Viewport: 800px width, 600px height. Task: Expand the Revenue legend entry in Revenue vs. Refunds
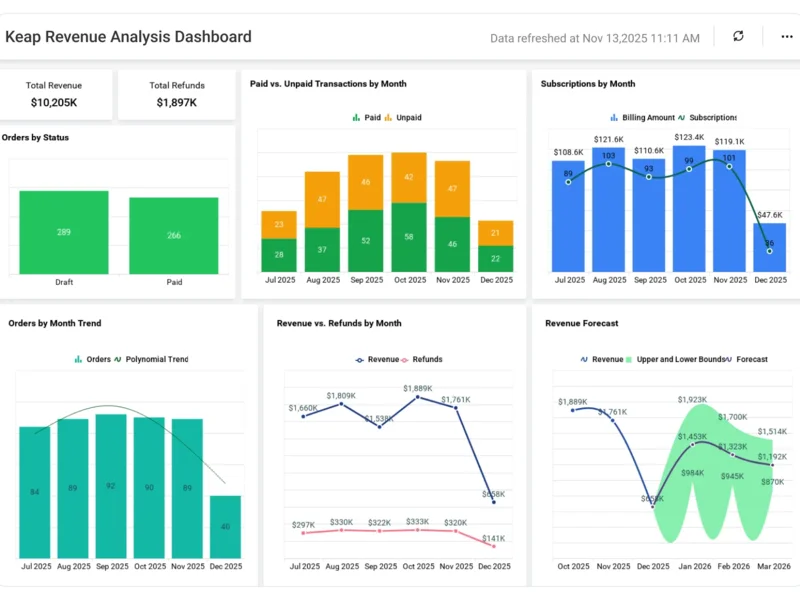pyautogui.click(x=358, y=358)
